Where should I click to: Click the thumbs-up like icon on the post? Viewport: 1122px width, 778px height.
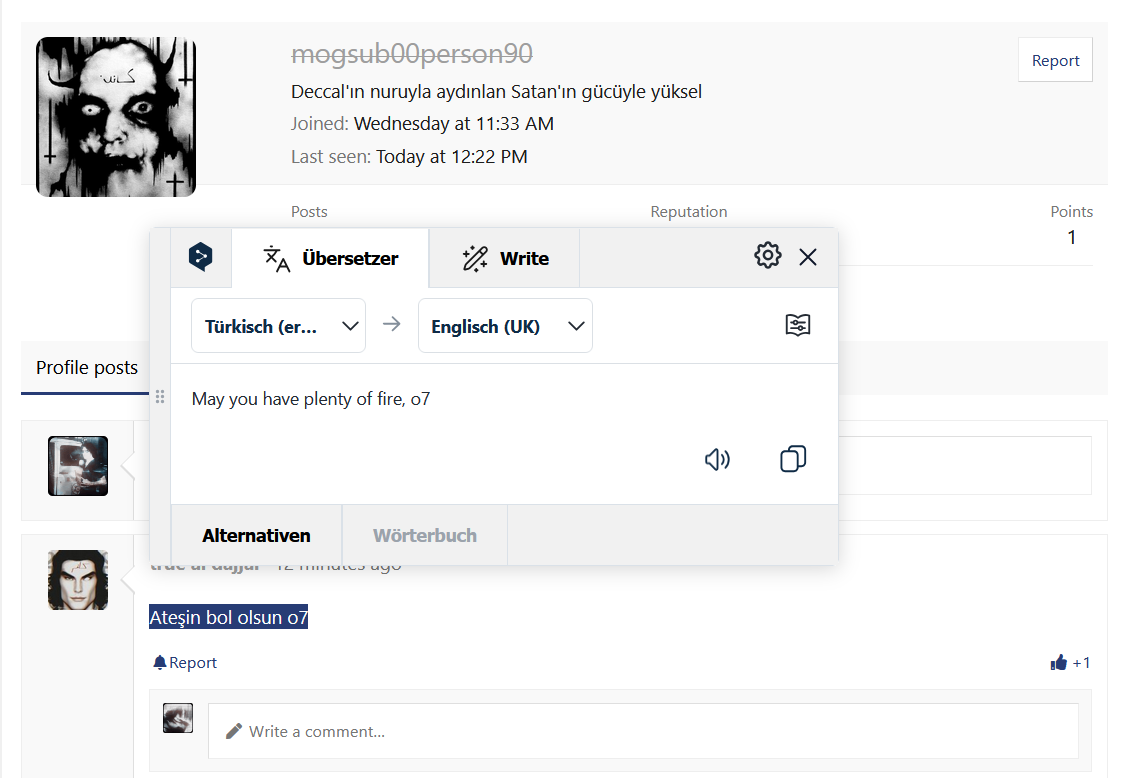[1058, 663]
